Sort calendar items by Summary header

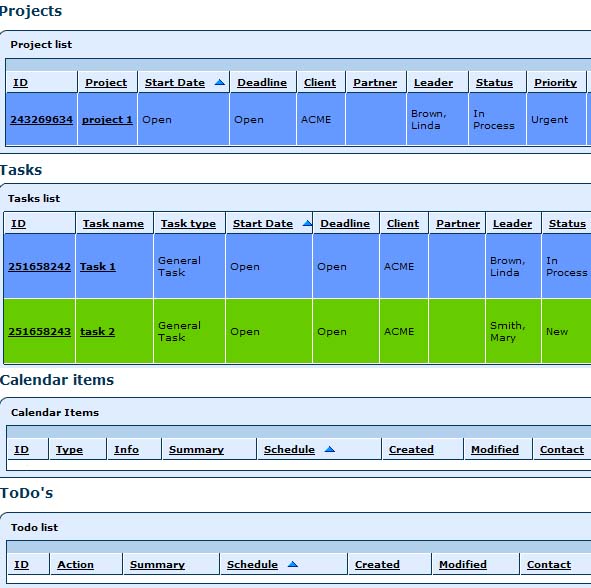click(196, 449)
